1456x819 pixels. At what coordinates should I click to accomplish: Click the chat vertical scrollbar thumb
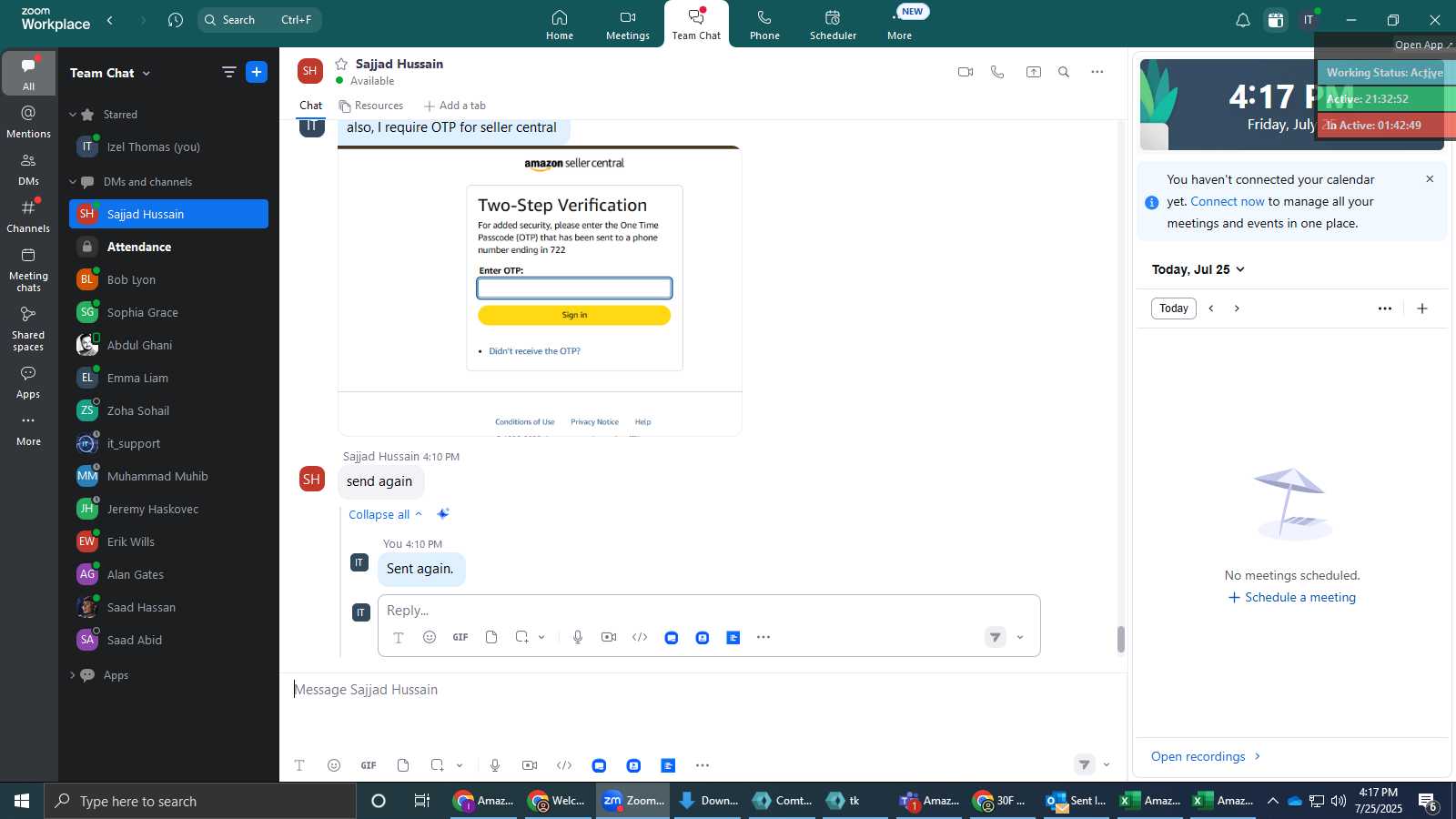pos(1121,640)
